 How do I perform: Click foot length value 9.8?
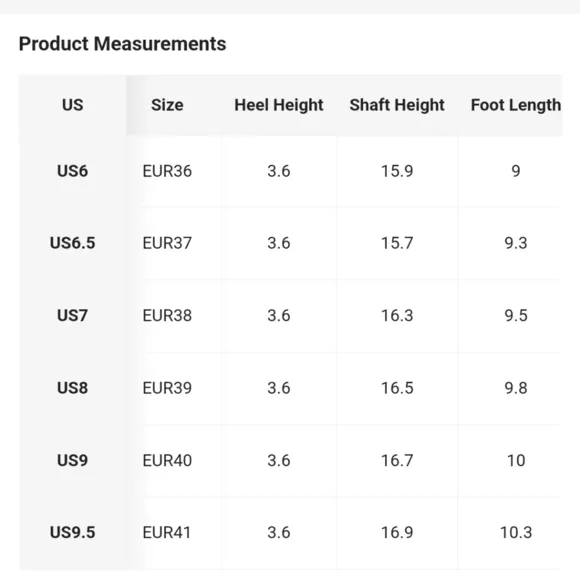point(516,388)
